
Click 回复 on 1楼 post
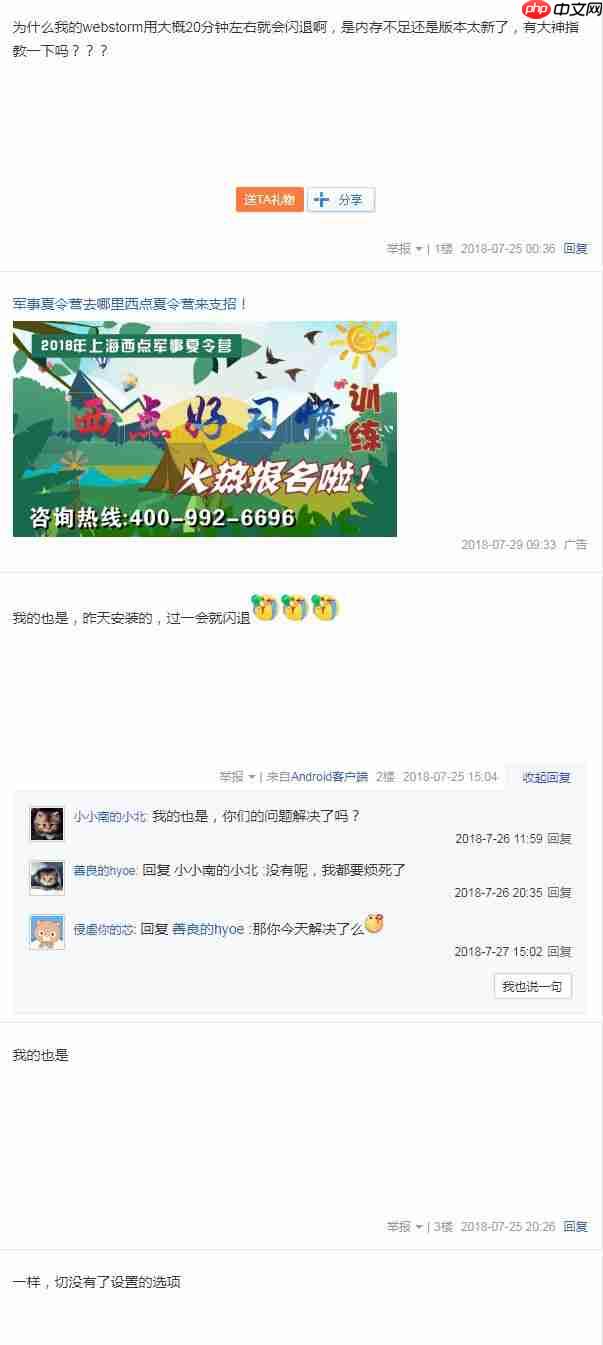click(575, 249)
